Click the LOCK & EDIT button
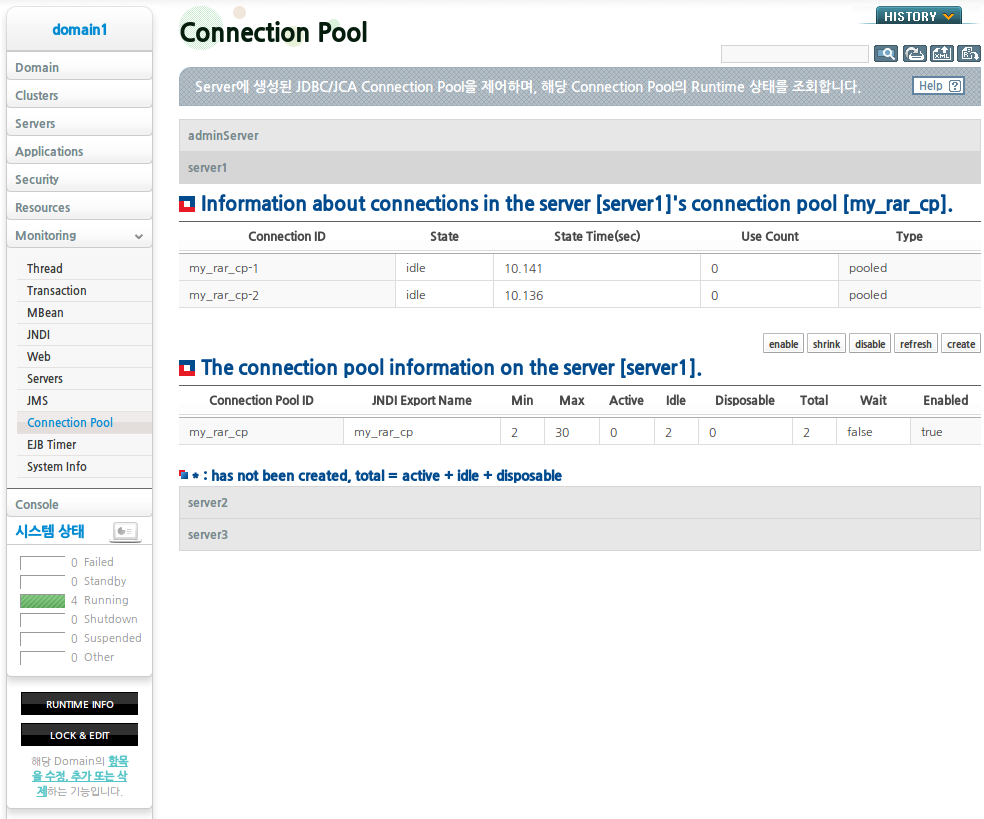Image resolution: width=984 pixels, height=819 pixels. tap(79, 735)
